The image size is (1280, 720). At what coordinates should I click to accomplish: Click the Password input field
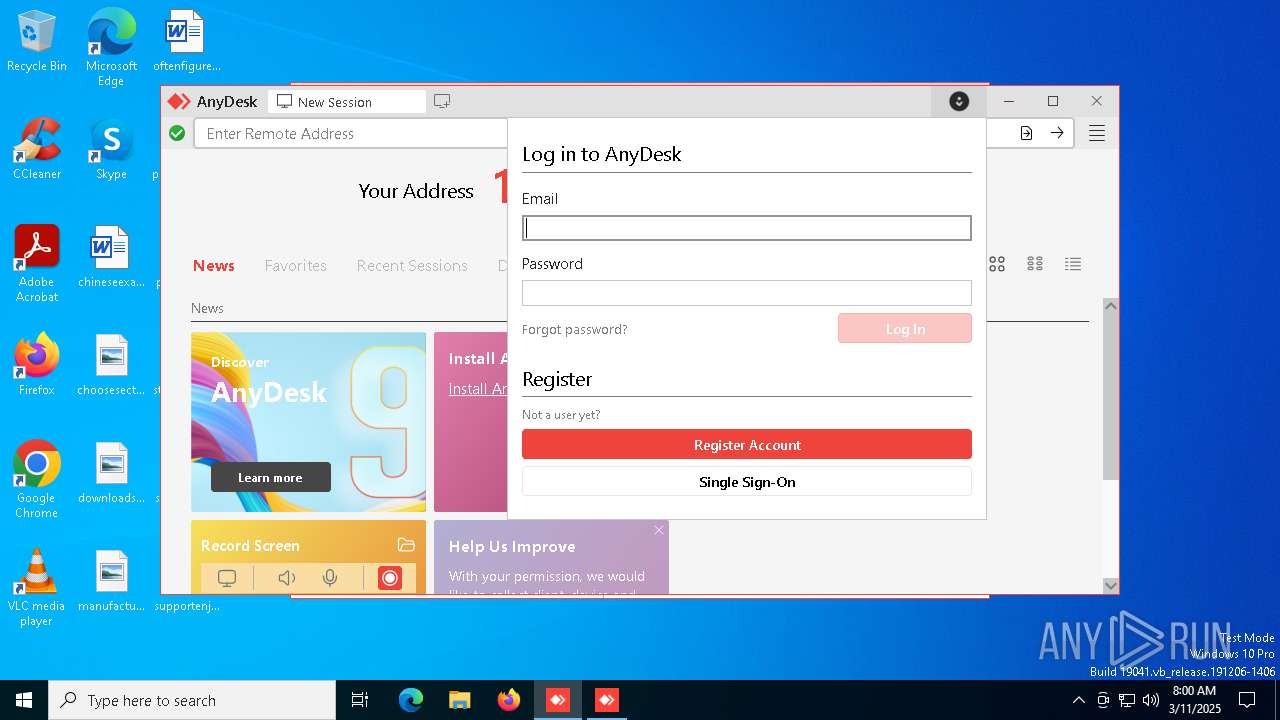[747, 293]
